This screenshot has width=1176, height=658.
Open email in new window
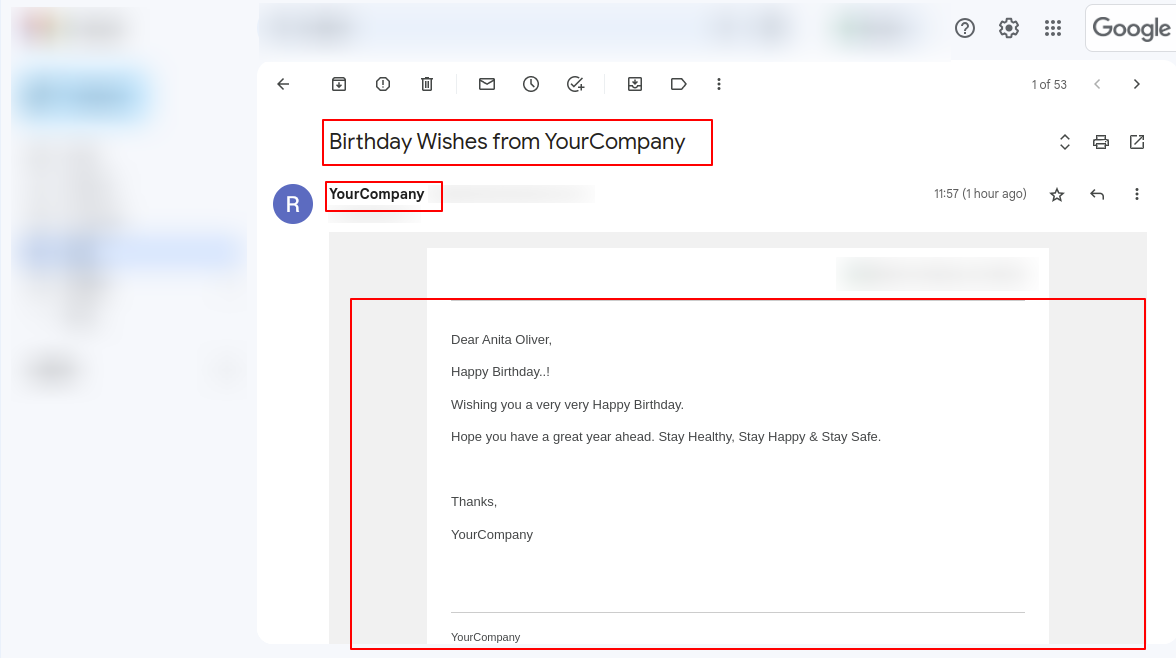1137,142
